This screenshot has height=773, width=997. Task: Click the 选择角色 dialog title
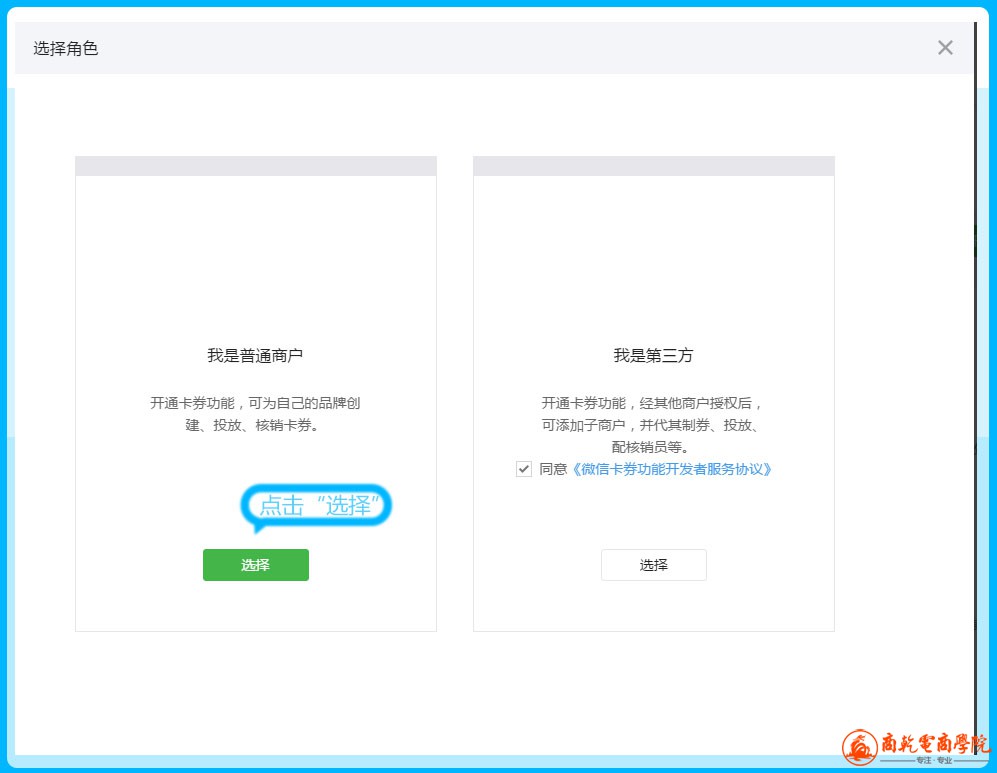coord(66,48)
